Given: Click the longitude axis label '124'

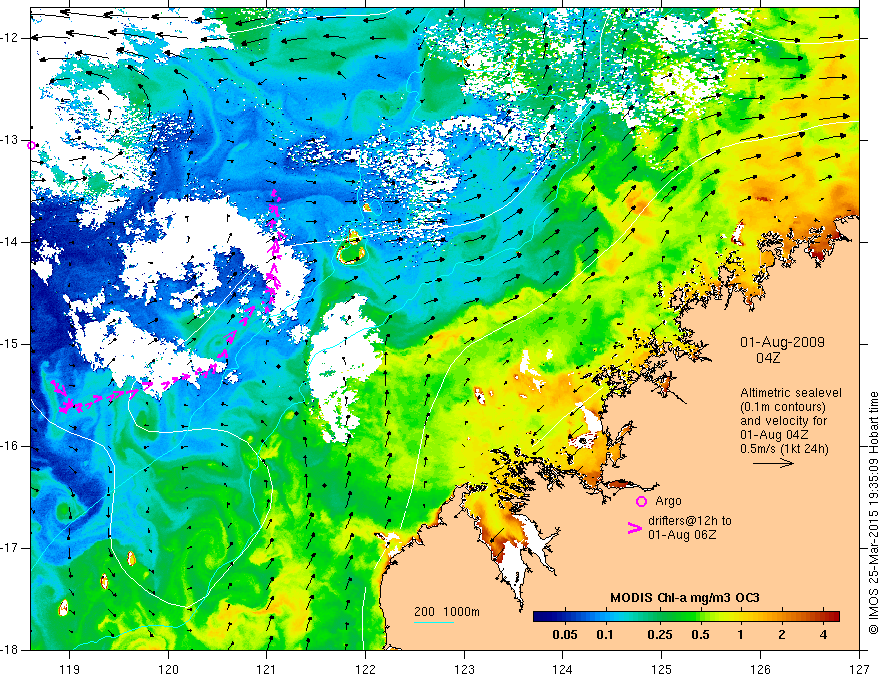Looking at the screenshot, I should point(563,669).
